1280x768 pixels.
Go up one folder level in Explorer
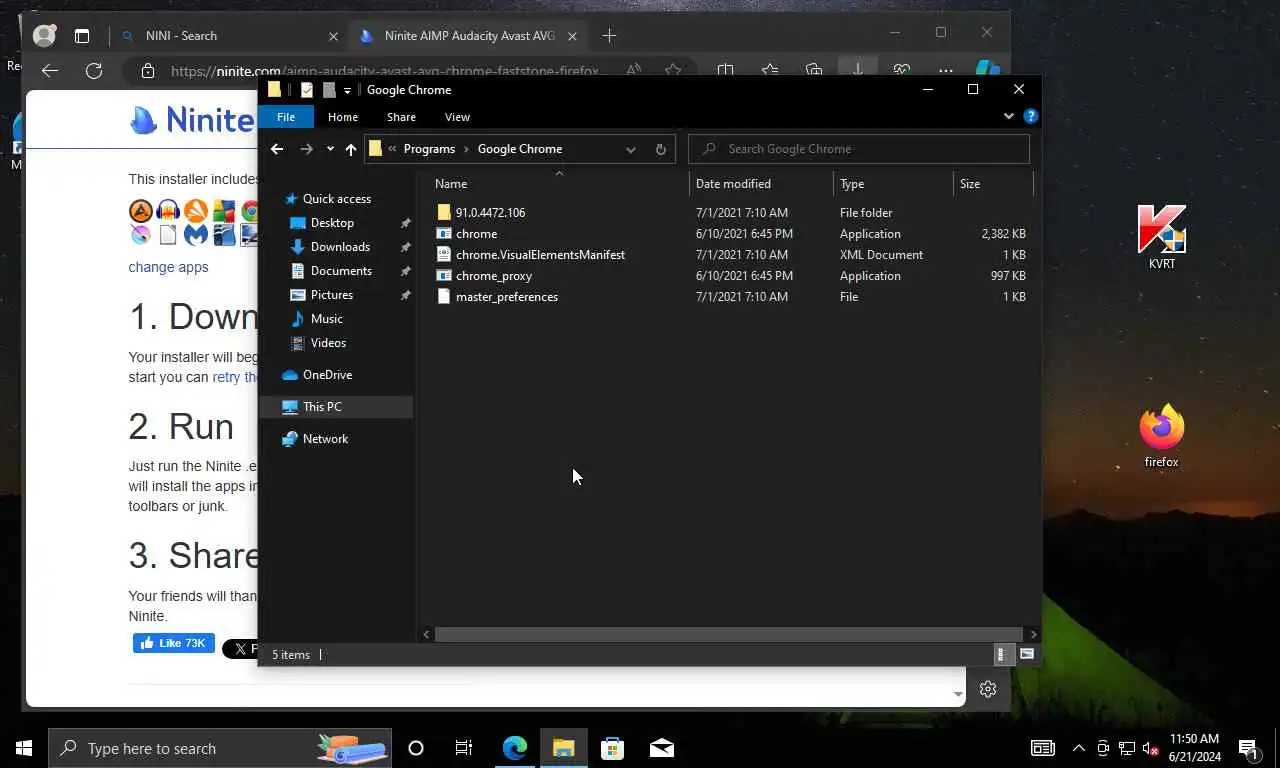click(x=351, y=149)
